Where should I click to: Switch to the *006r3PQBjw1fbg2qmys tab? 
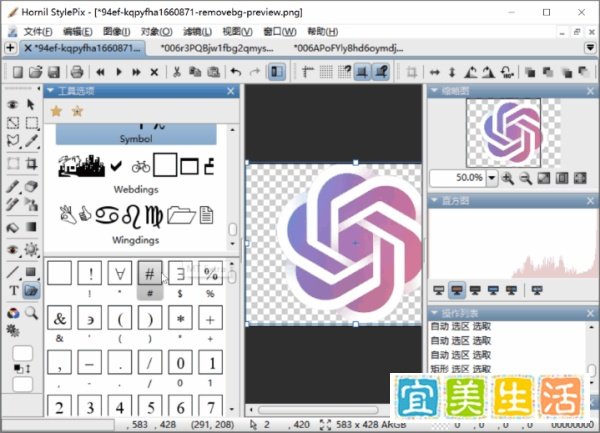click(217, 48)
